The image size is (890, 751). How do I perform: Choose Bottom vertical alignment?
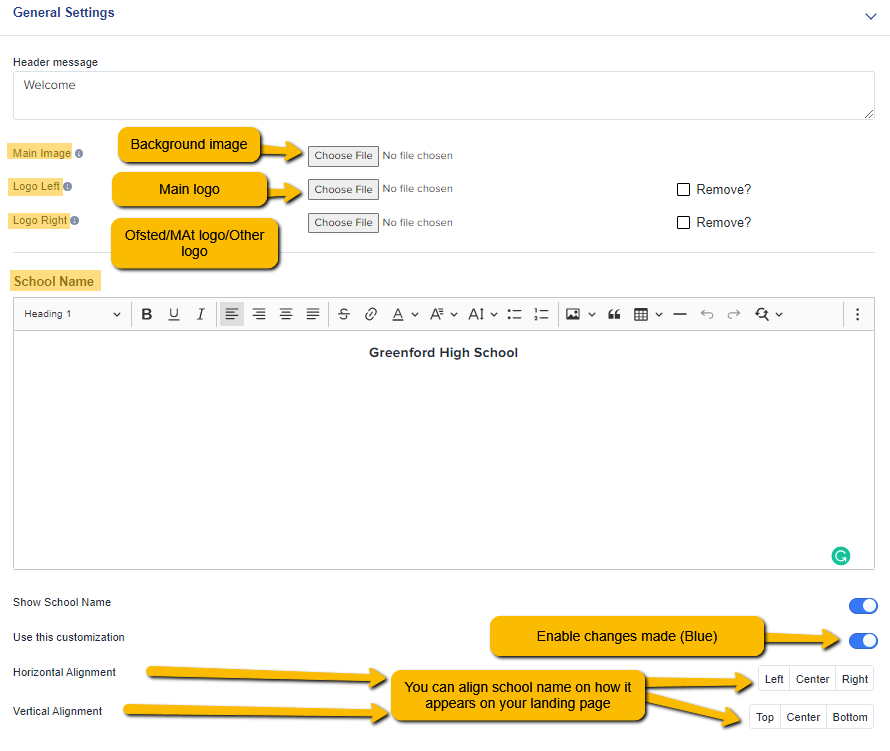click(850, 717)
